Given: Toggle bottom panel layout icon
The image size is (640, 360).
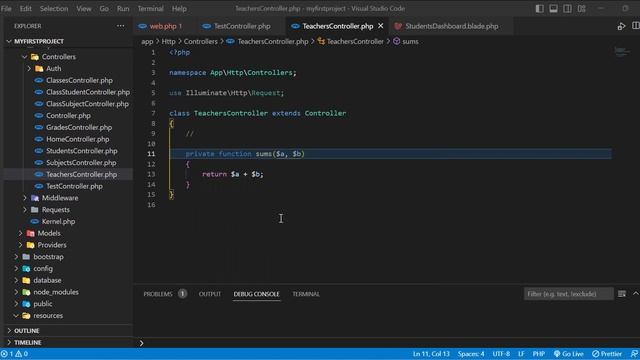Looking at the screenshot, I should pos(553,9).
